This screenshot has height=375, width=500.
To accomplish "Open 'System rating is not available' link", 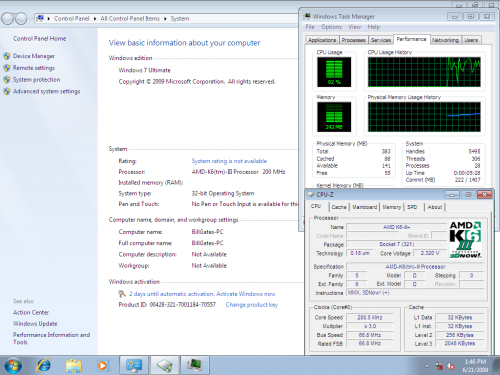I will point(229,161).
